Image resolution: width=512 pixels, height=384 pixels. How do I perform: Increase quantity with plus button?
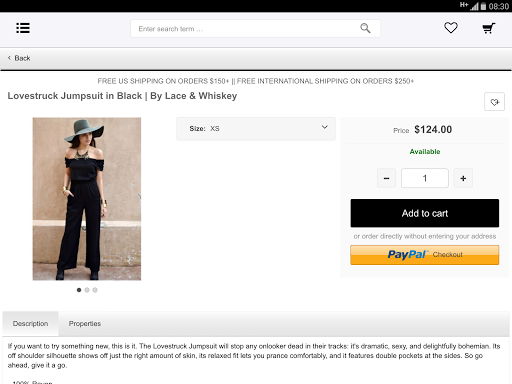tap(463, 178)
